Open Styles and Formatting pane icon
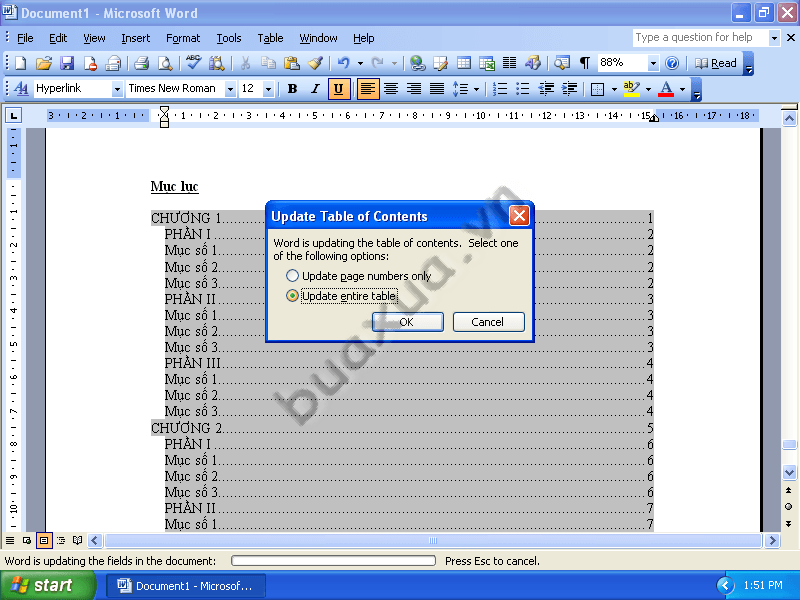800x600 pixels. (x=21, y=89)
